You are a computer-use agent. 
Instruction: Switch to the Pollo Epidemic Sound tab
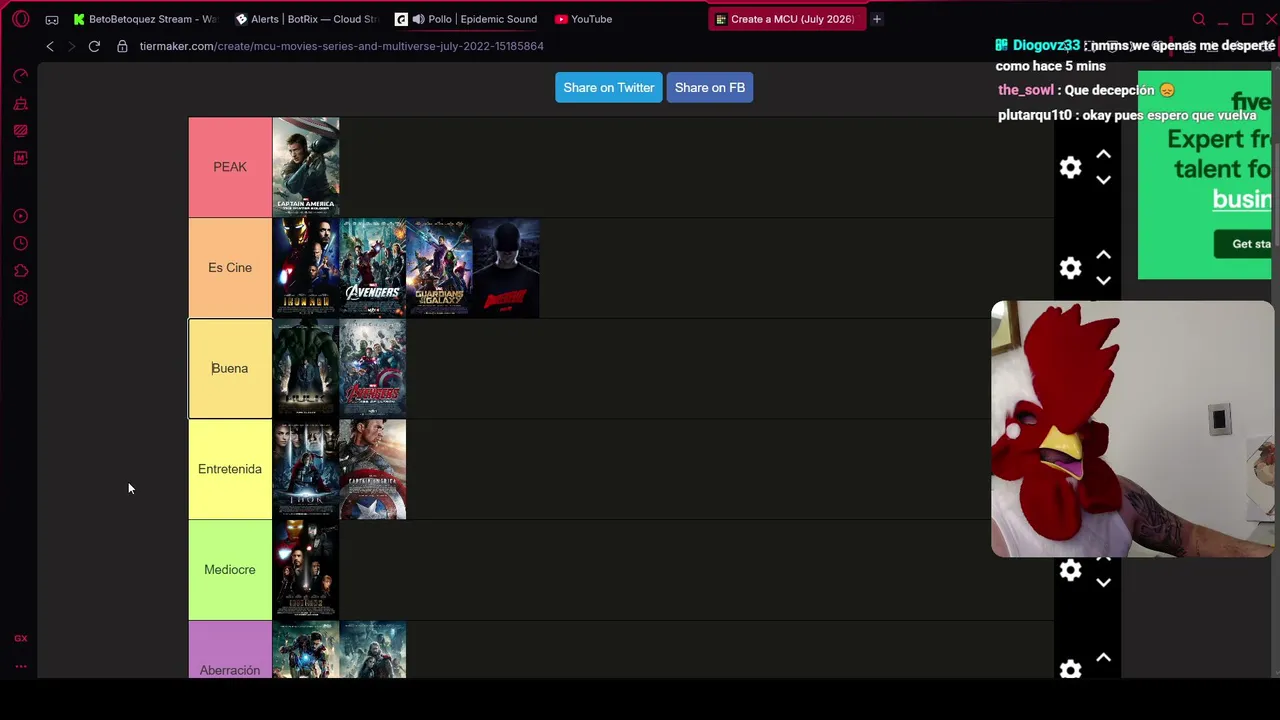[x=467, y=19]
